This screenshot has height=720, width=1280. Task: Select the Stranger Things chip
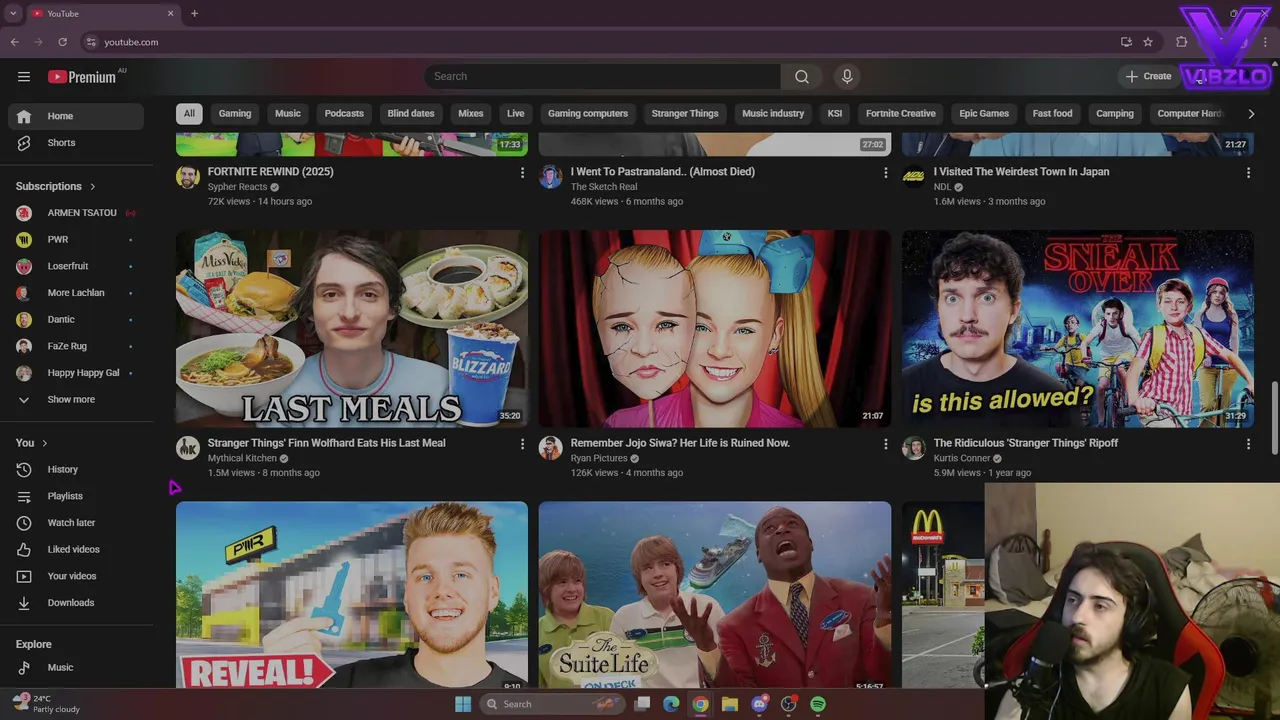(685, 113)
